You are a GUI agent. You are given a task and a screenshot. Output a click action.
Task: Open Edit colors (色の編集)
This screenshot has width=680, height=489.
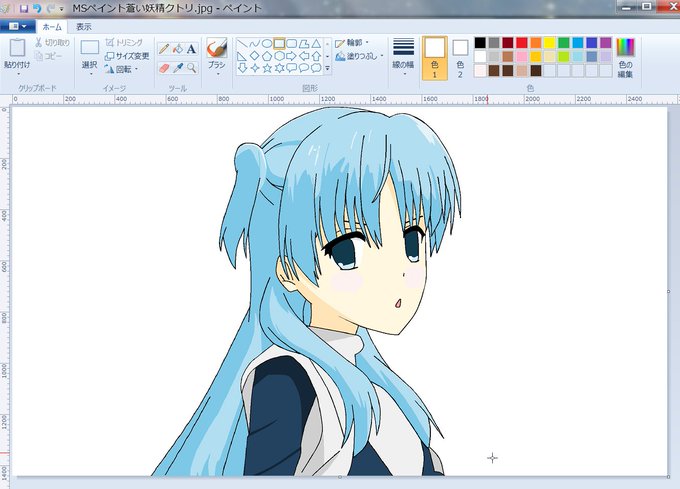625,58
